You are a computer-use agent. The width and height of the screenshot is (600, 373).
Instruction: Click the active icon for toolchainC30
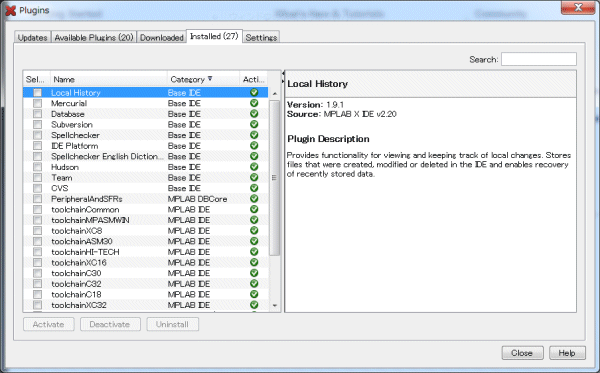[254, 273]
